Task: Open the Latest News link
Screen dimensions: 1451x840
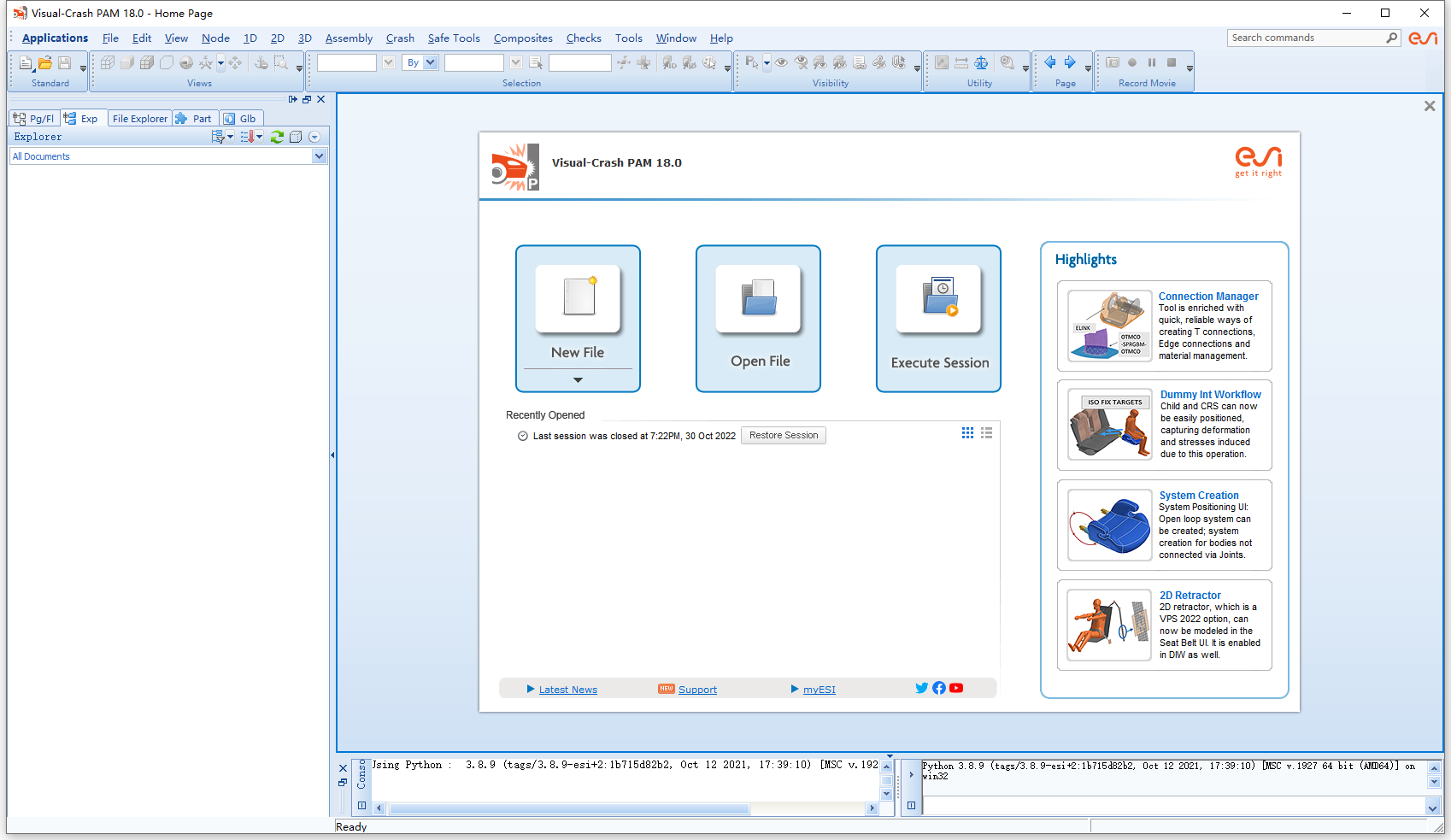Action: coord(568,690)
